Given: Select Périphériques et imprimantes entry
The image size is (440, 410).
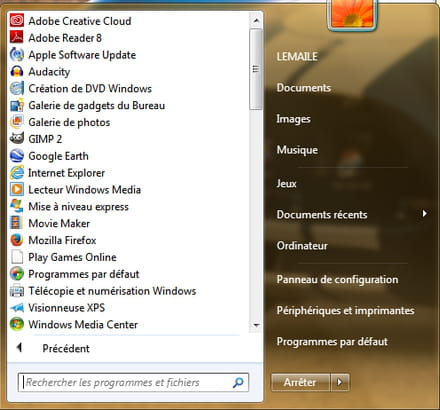Looking at the screenshot, I should (345, 310).
